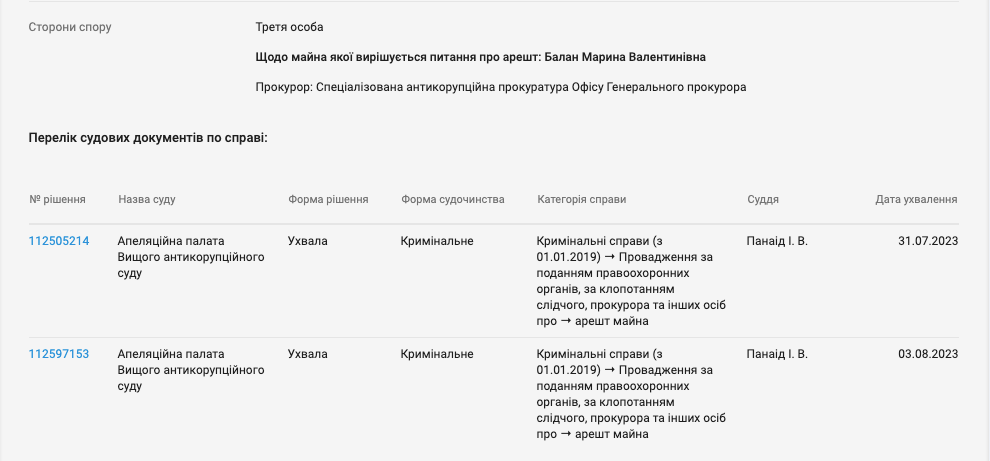990x461 pixels.
Task: Click the 'Сторони спору' label
Action: coord(70,27)
